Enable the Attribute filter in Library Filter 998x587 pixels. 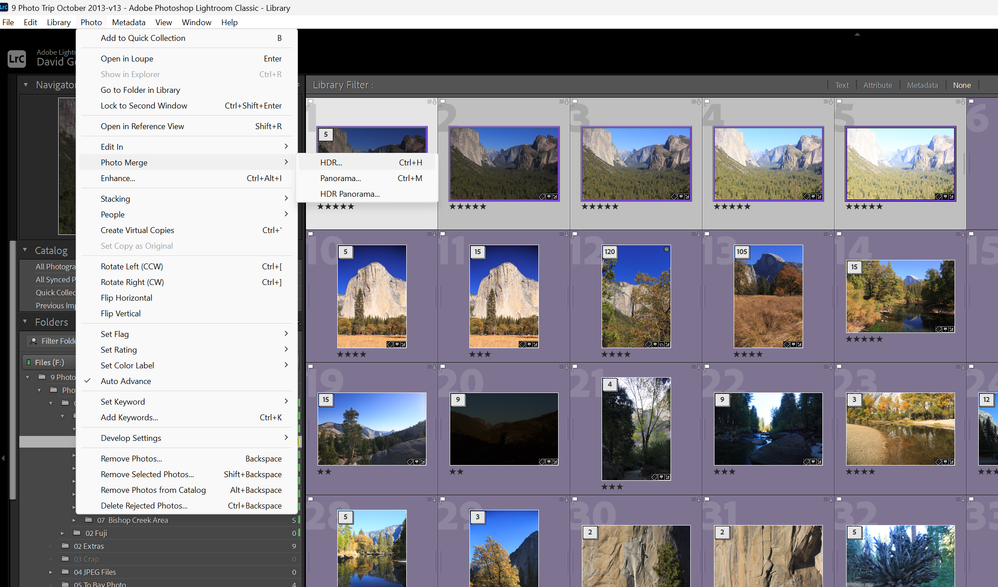[x=877, y=85]
